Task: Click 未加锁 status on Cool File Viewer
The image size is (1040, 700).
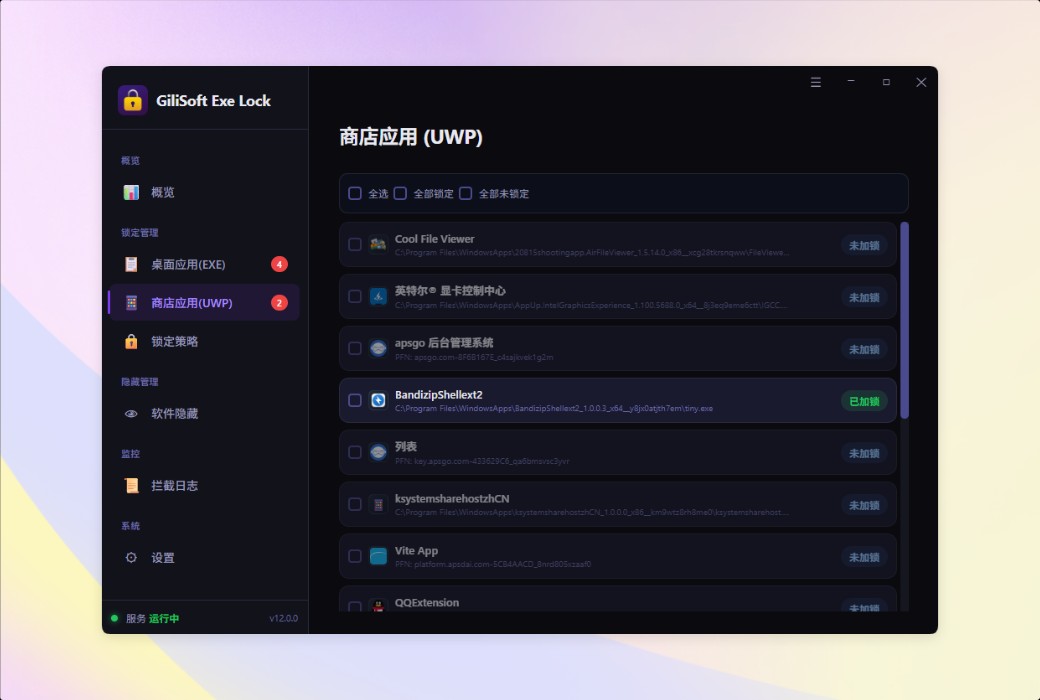Action: tap(864, 245)
